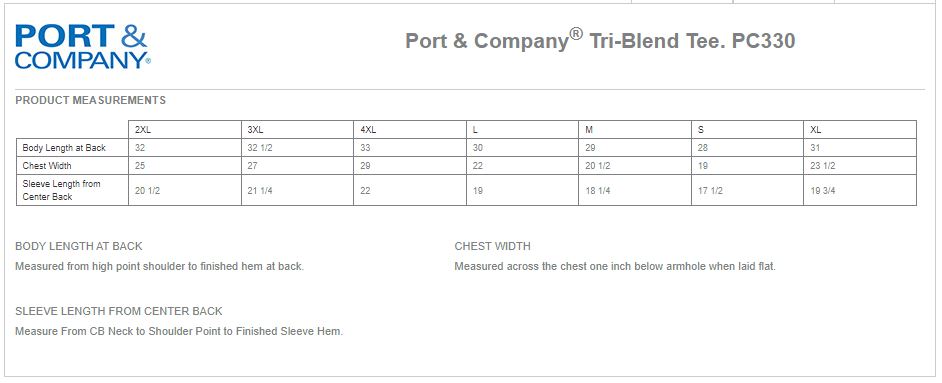Viewport: 942px width, 383px height.
Task: Click the 3XL body length value 32 1/2
Action: click(x=260, y=148)
